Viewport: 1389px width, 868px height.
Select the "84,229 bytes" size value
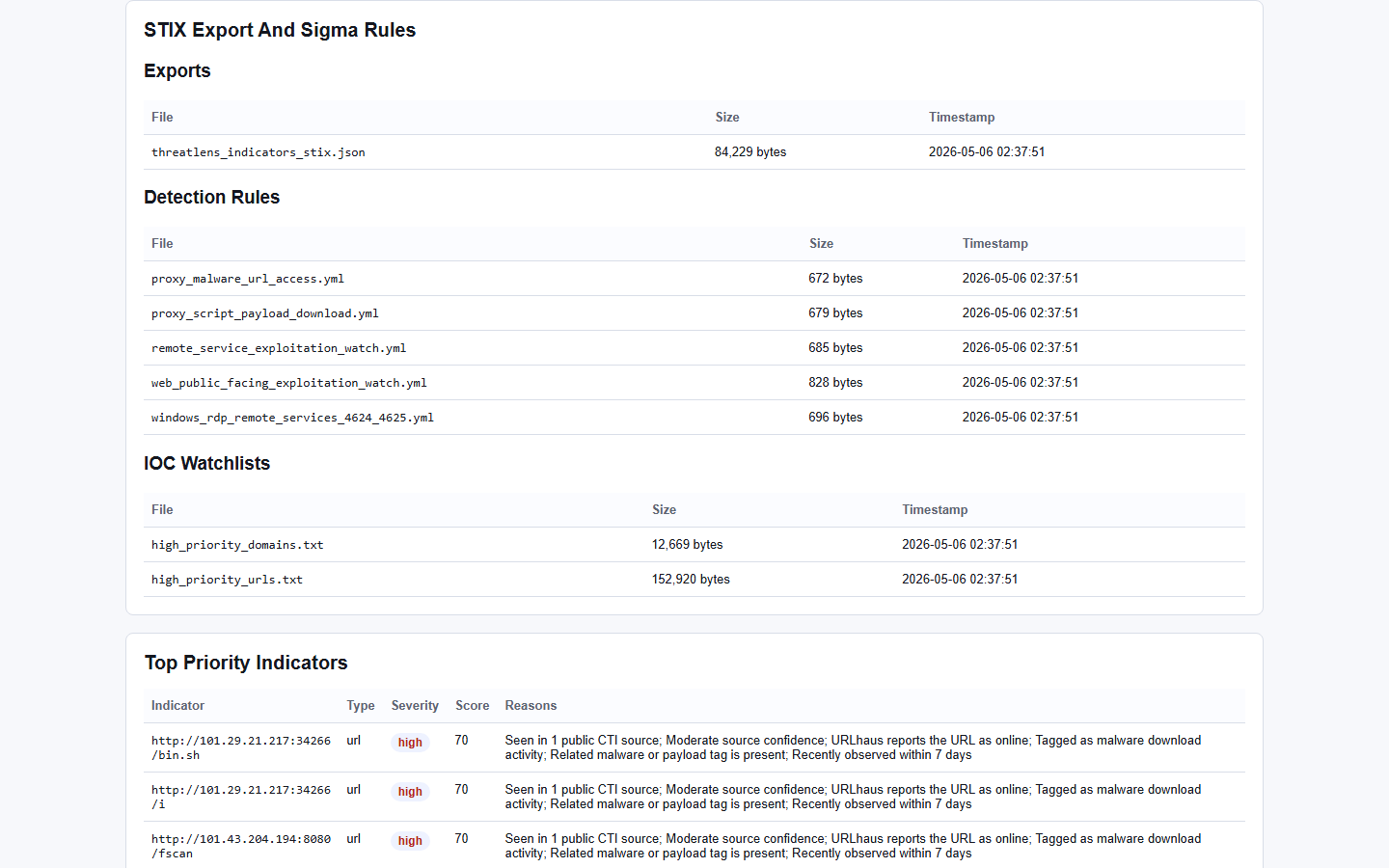(750, 152)
